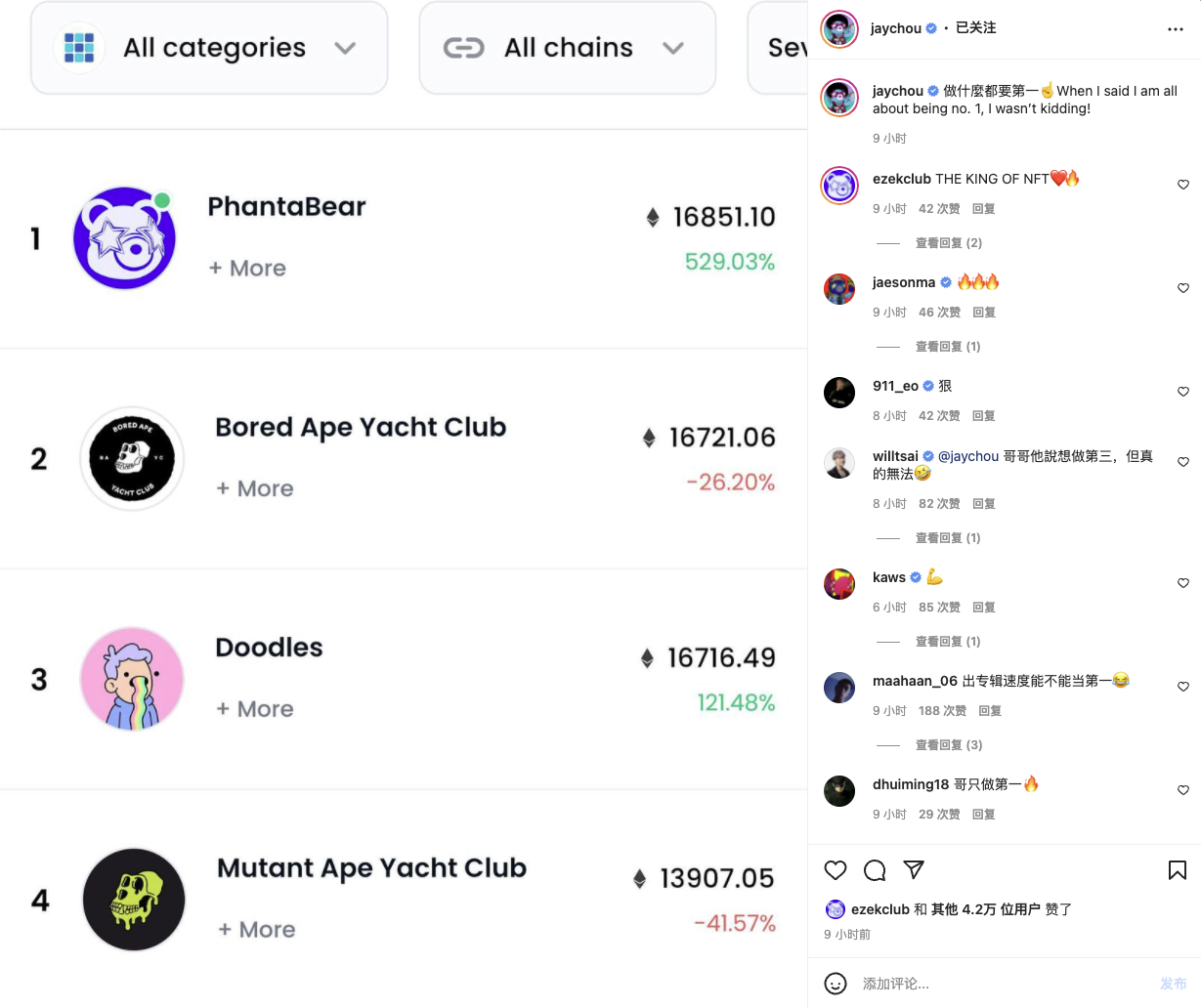
Task: Open the three-dot more options menu
Action: 1176,29
